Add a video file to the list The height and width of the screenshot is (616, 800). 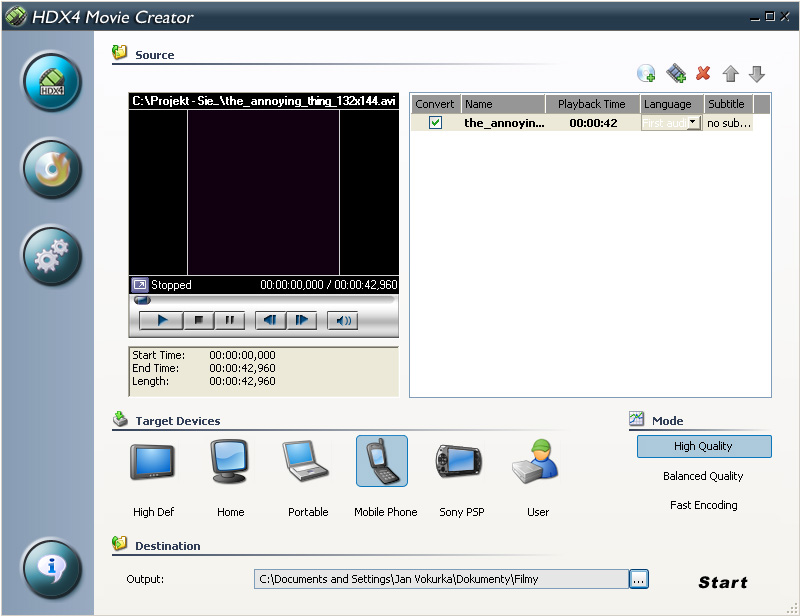(676, 73)
